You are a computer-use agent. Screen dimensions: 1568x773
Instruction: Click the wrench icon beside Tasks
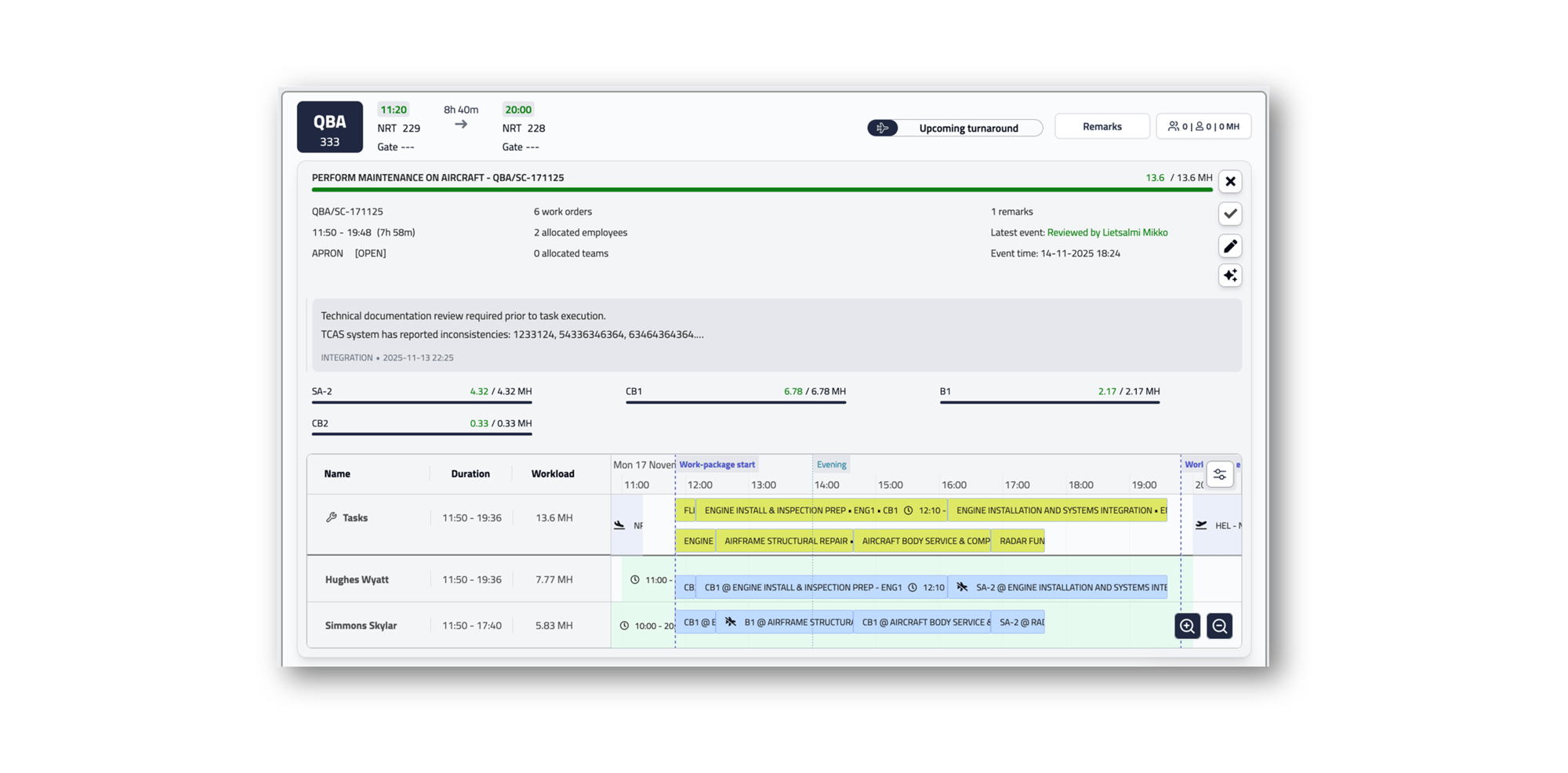pos(332,517)
